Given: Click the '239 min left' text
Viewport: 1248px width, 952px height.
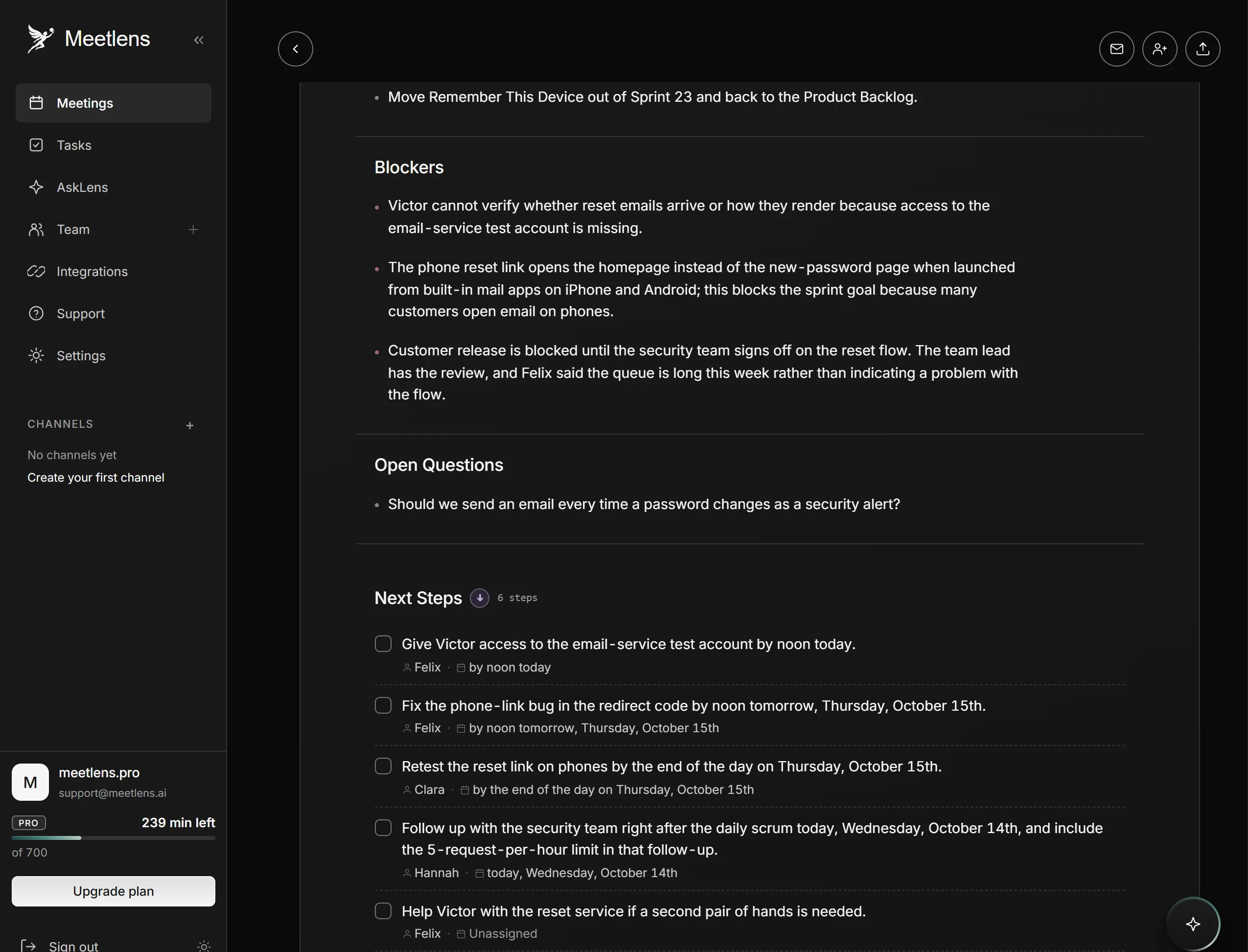Looking at the screenshot, I should (179, 823).
